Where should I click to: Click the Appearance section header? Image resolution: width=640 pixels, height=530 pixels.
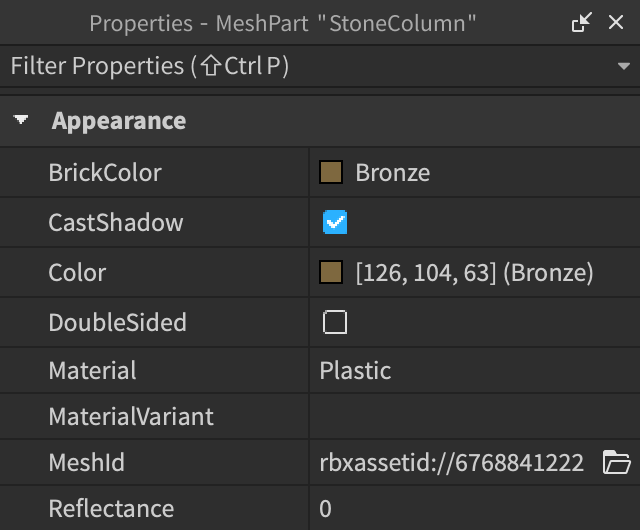pyautogui.click(x=119, y=121)
